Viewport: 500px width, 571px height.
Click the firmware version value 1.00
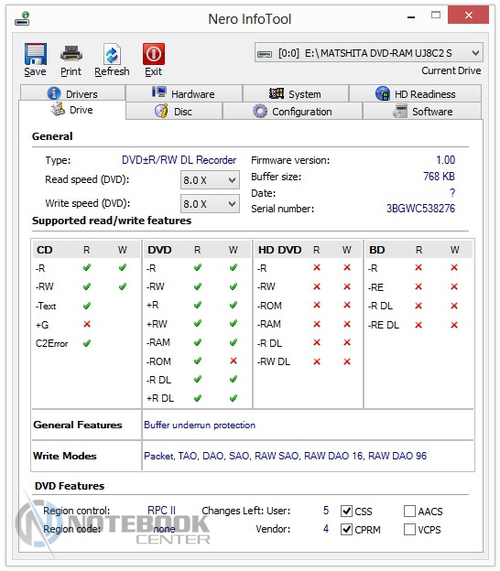click(446, 160)
